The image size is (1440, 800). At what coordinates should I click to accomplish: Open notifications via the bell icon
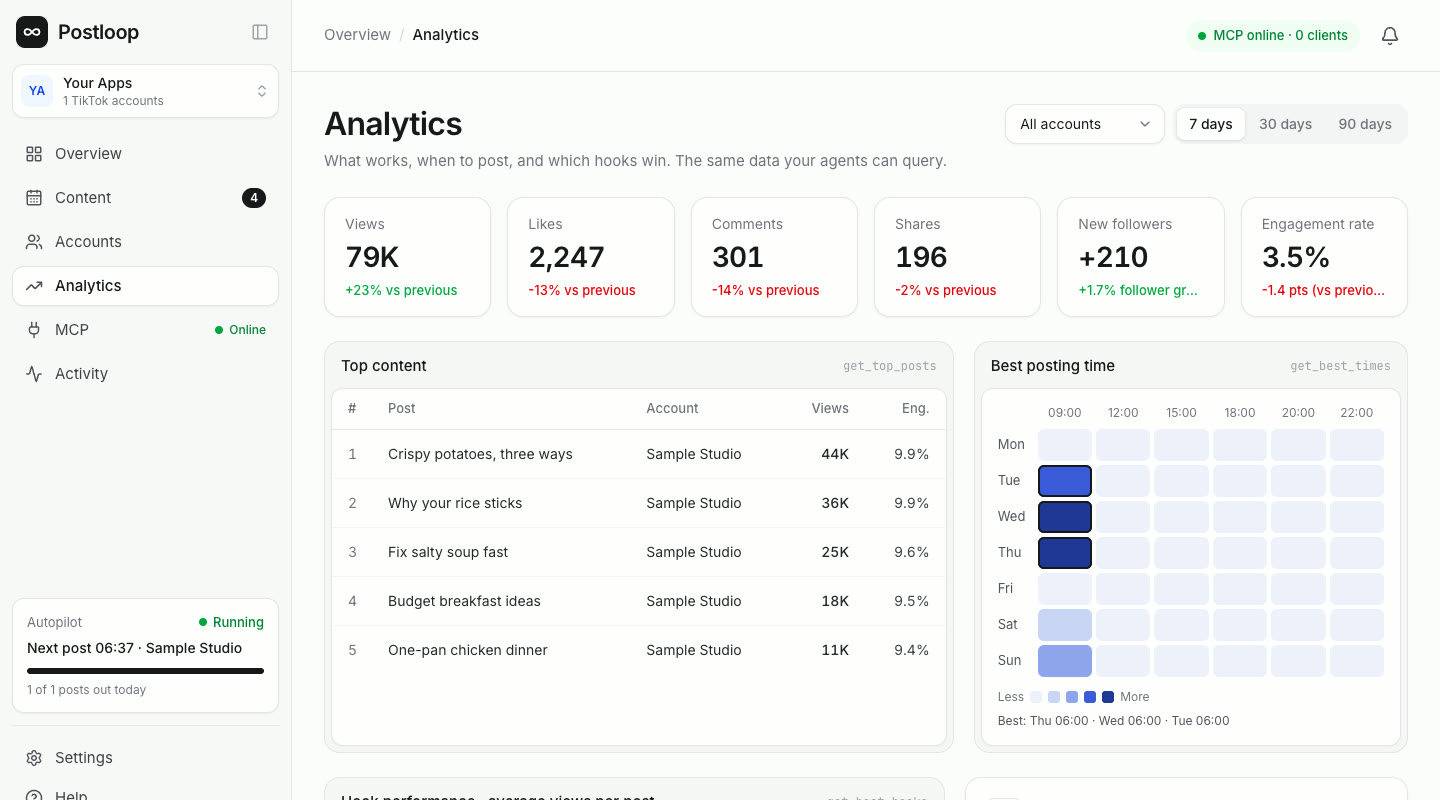(1390, 35)
